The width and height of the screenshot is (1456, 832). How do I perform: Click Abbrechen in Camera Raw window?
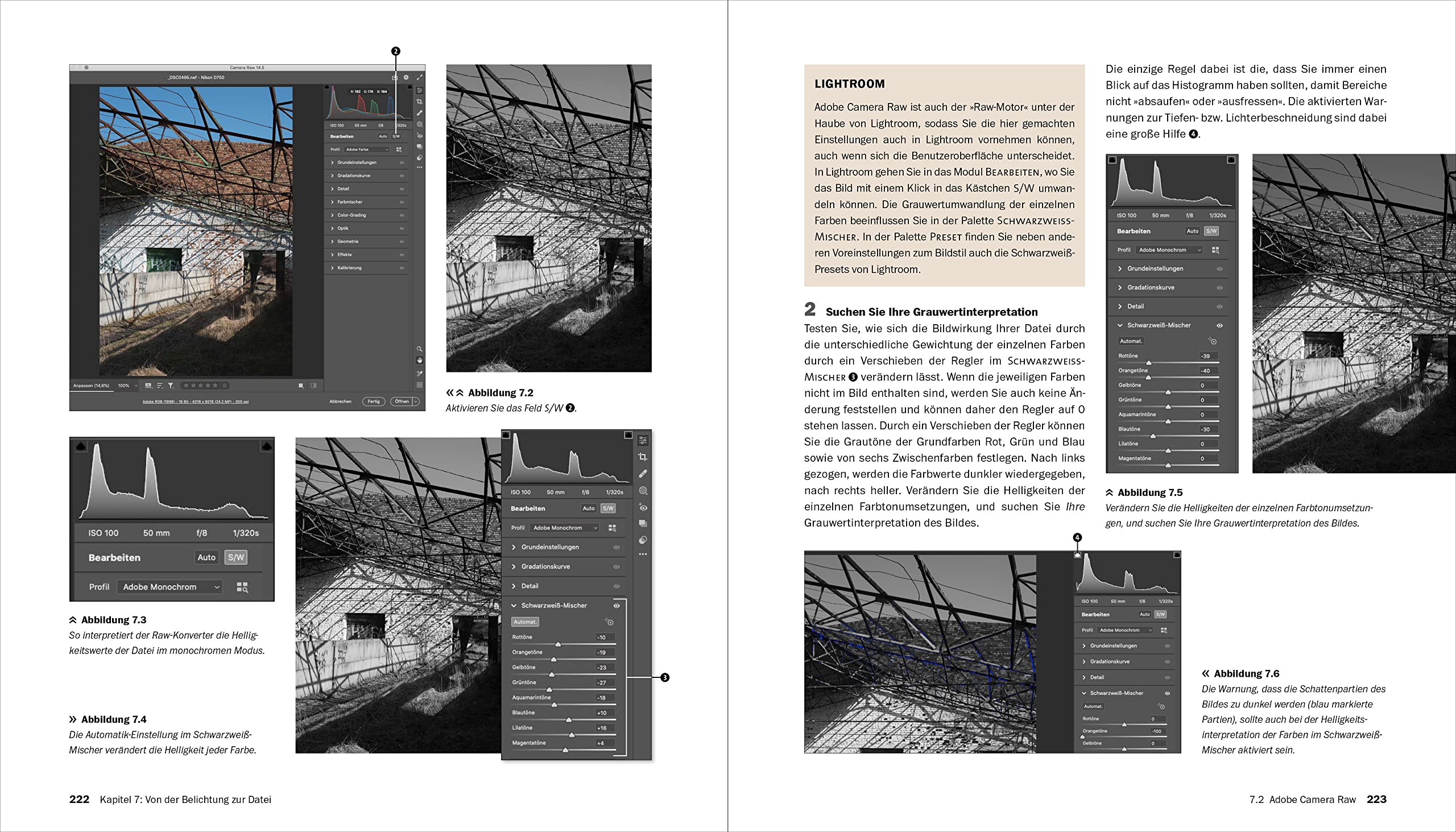pyautogui.click(x=341, y=401)
